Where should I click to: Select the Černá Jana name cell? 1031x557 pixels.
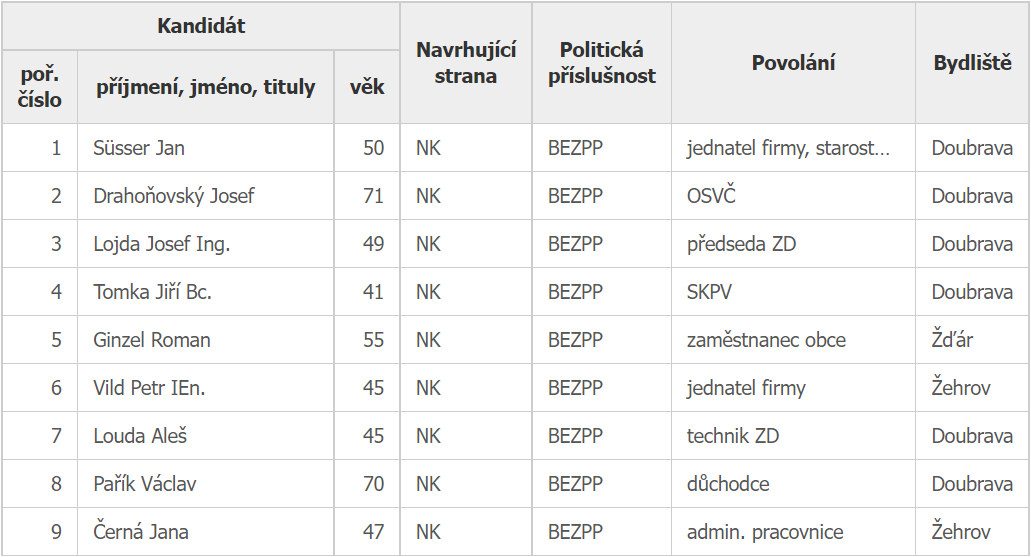141,532
